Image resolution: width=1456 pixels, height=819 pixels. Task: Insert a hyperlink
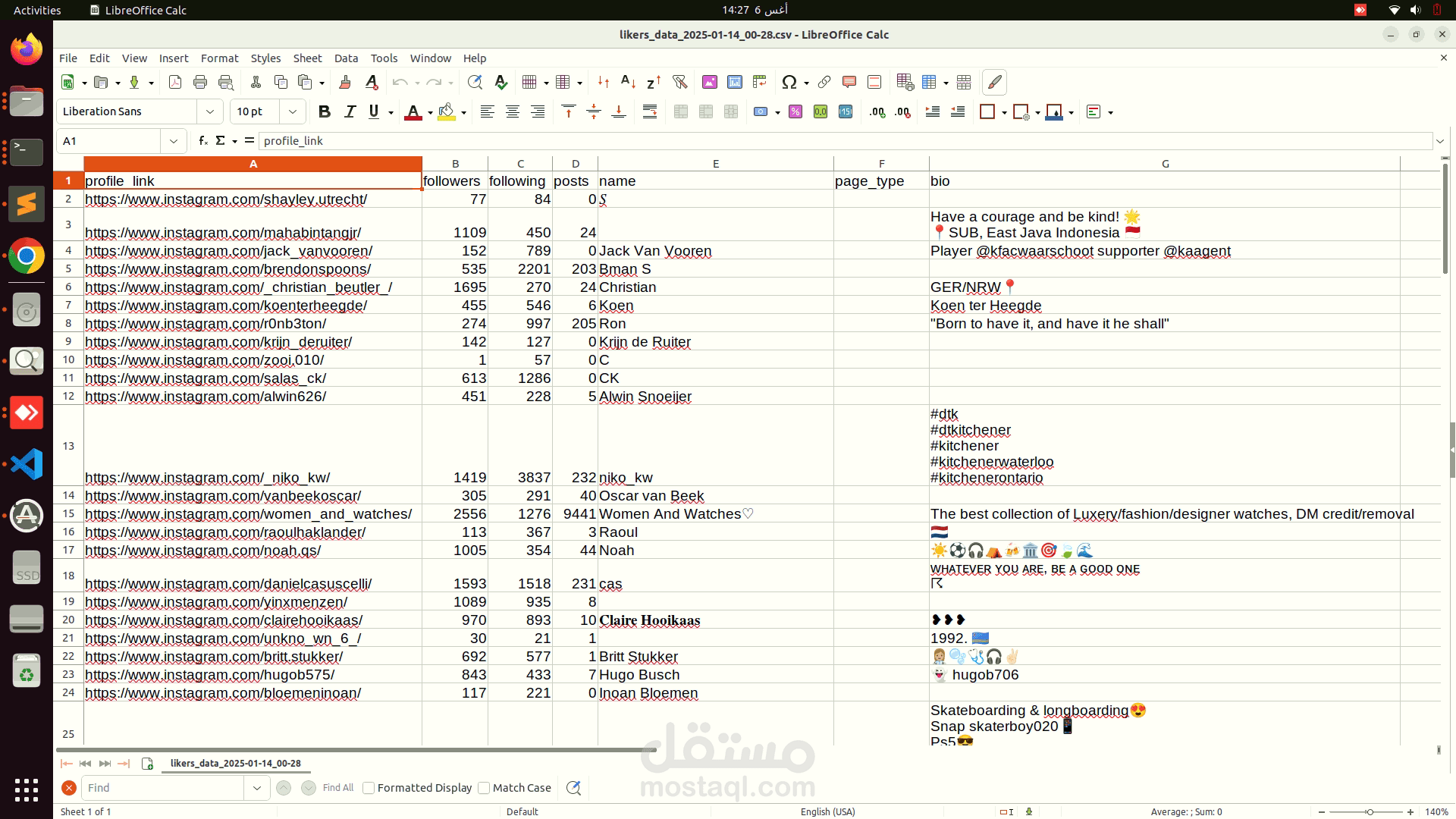pyautogui.click(x=824, y=83)
